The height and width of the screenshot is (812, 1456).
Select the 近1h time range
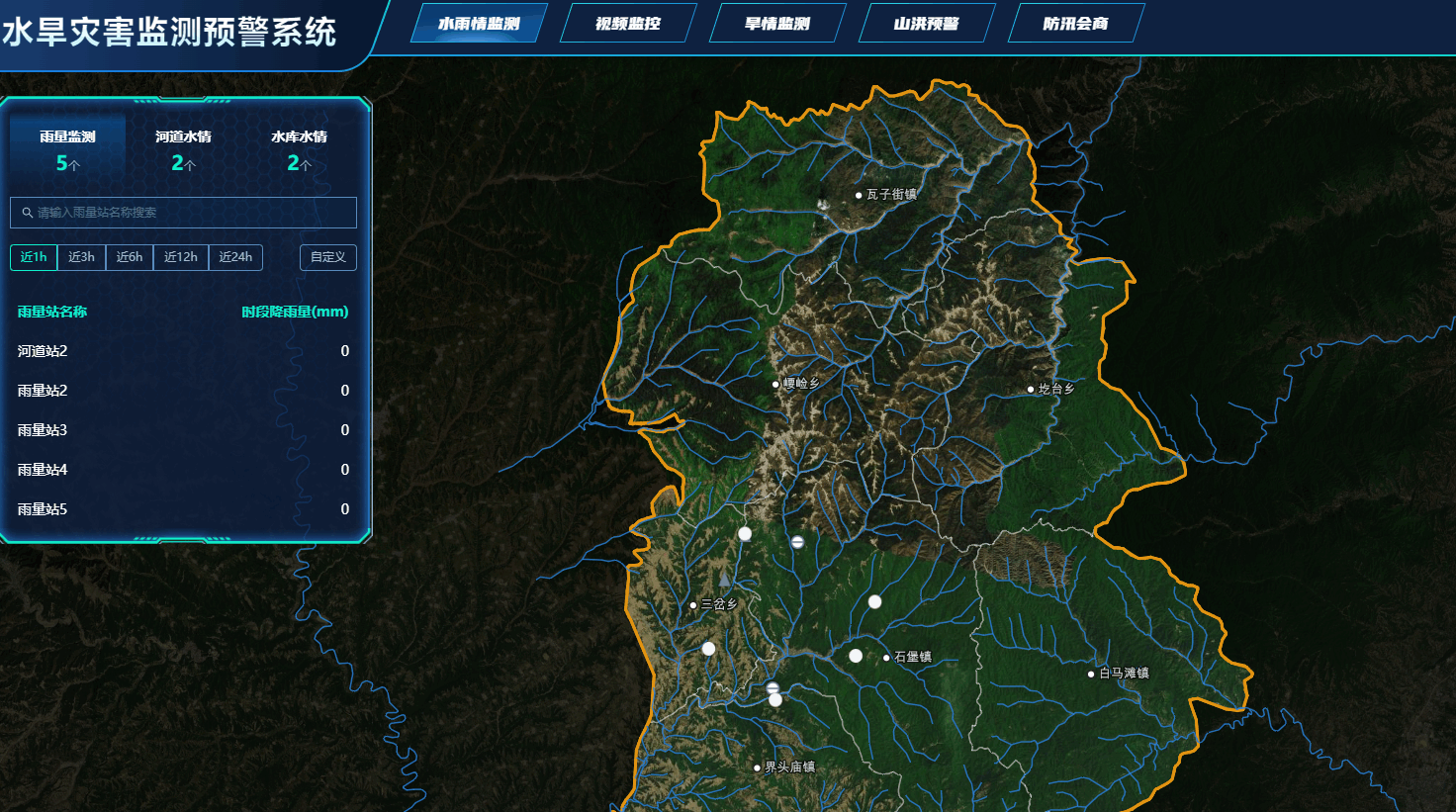[x=34, y=257]
